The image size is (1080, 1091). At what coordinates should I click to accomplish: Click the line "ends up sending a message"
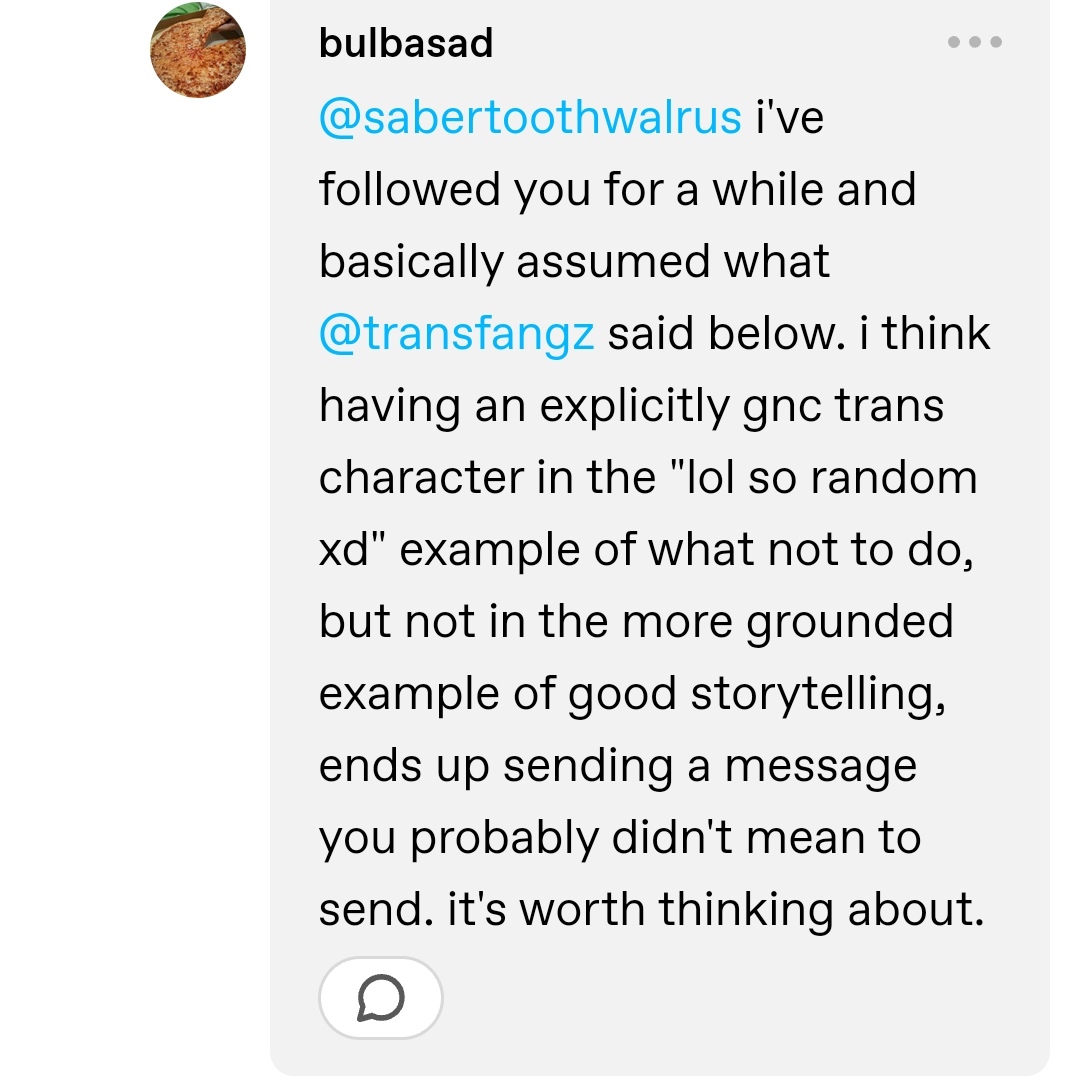[x=617, y=766]
